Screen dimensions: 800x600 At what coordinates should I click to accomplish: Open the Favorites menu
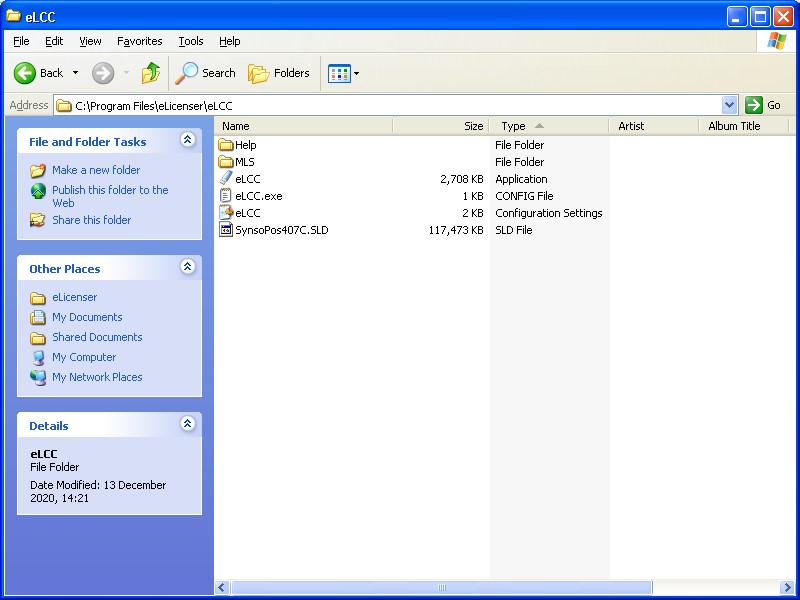(x=139, y=41)
